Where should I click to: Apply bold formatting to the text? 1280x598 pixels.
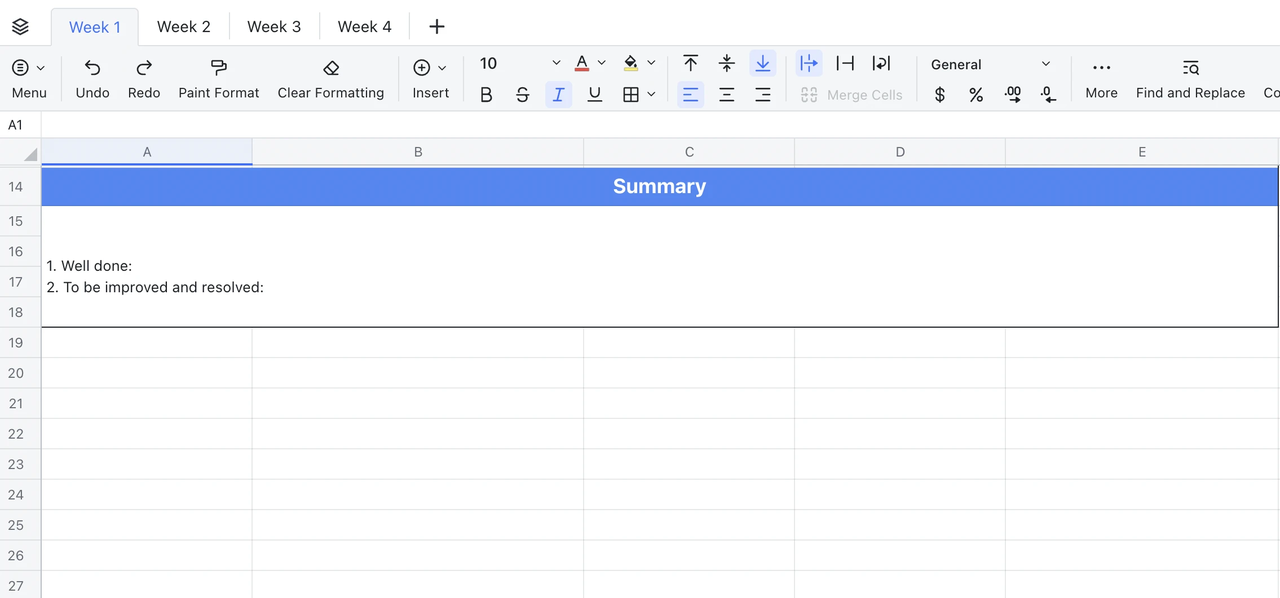coord(486,95)
